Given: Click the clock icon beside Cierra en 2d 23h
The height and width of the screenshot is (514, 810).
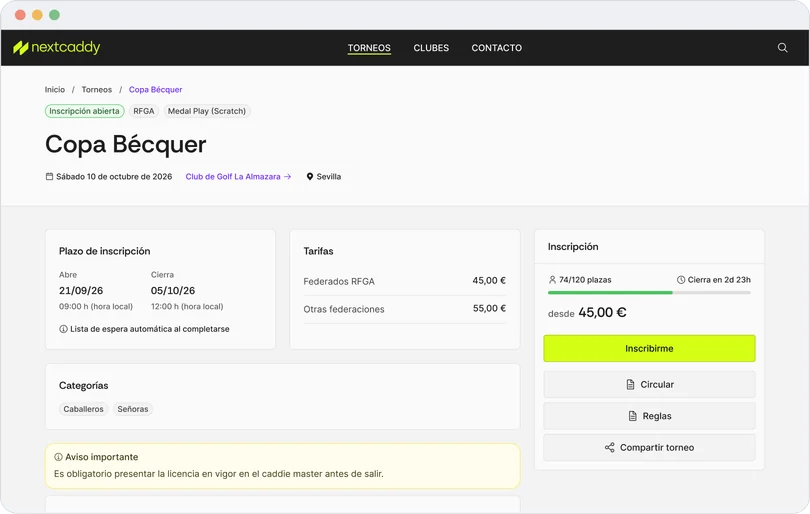Looking at the screenshot, I should click(x=681, y=280).
